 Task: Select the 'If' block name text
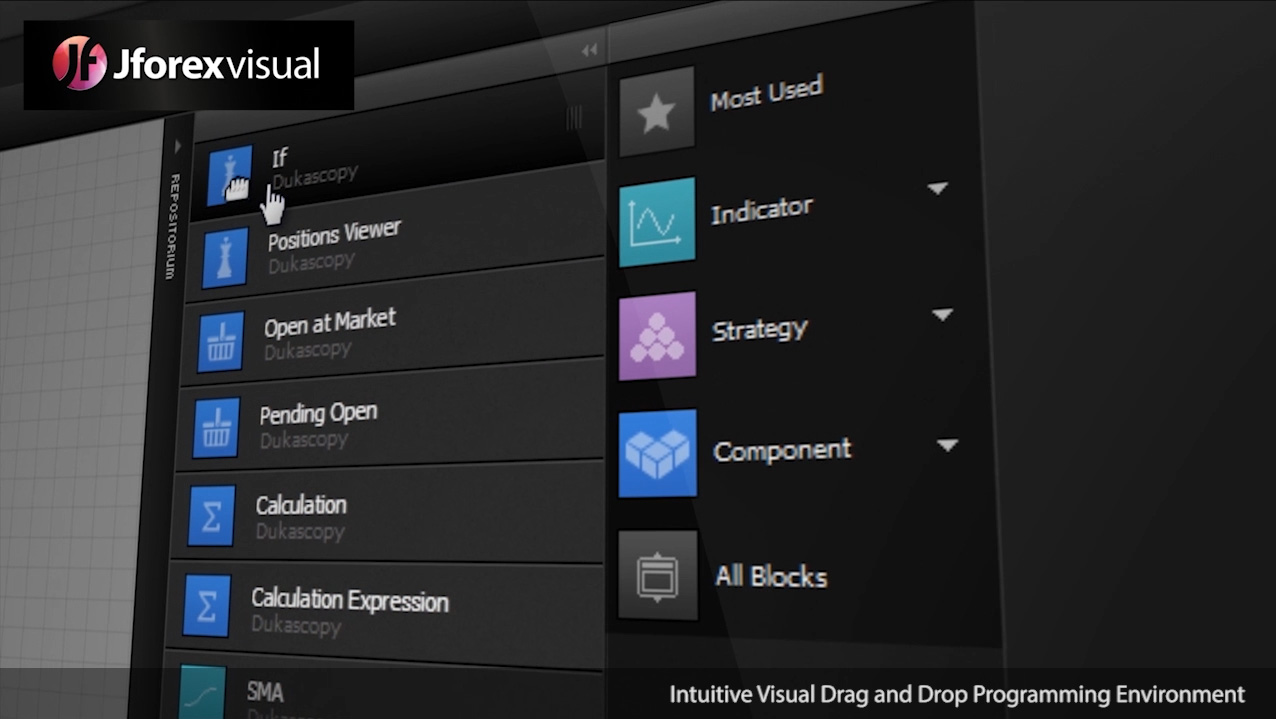coord(280,158)
